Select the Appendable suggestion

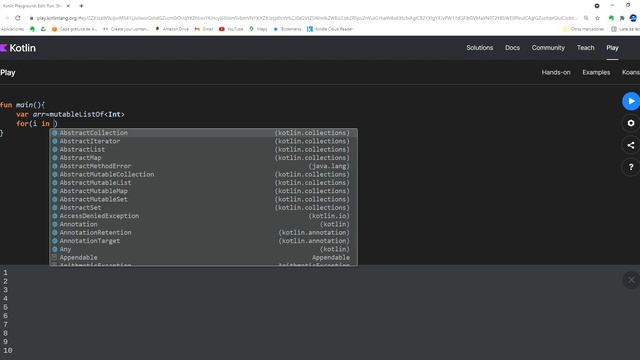(x=203, y=258)
